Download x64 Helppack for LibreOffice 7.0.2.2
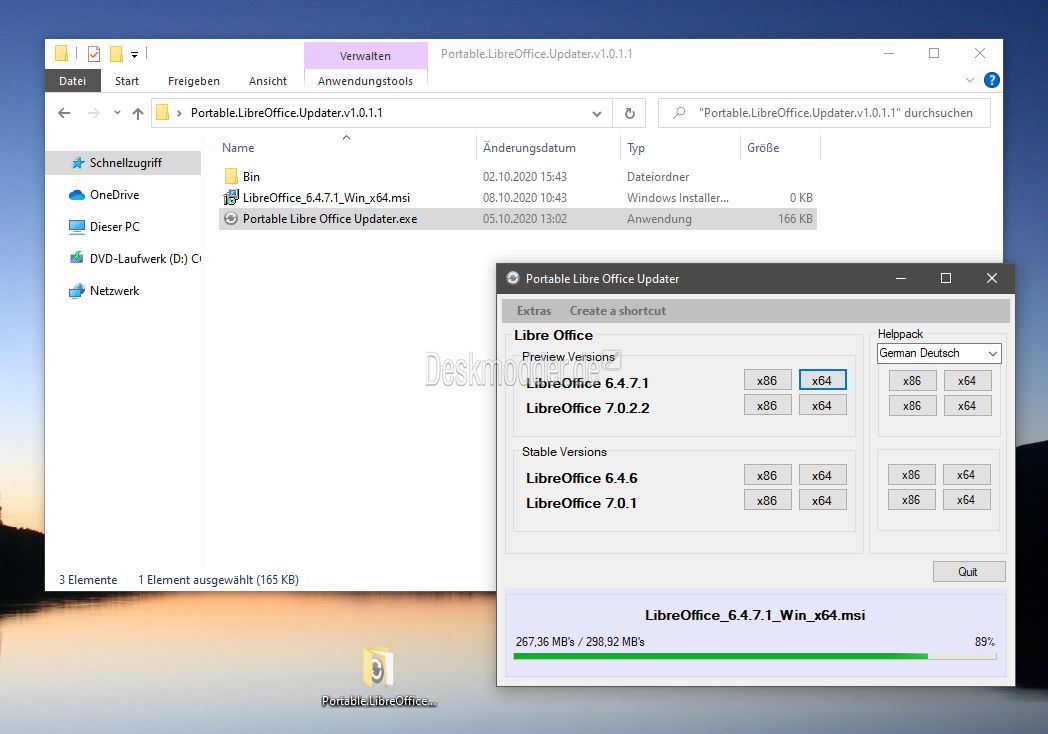The image size is (1048, 734). pyautogui.click(x=967, y=405)
